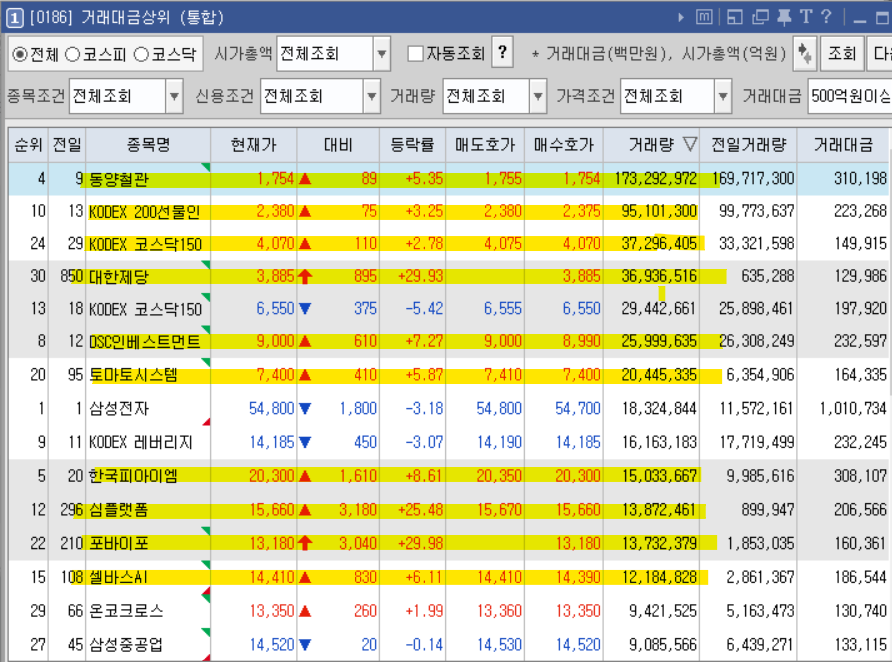The width and height of the screenshot is (892, 662).
Task: Sort by the 현재가 column header
Action: click(254, 145)
